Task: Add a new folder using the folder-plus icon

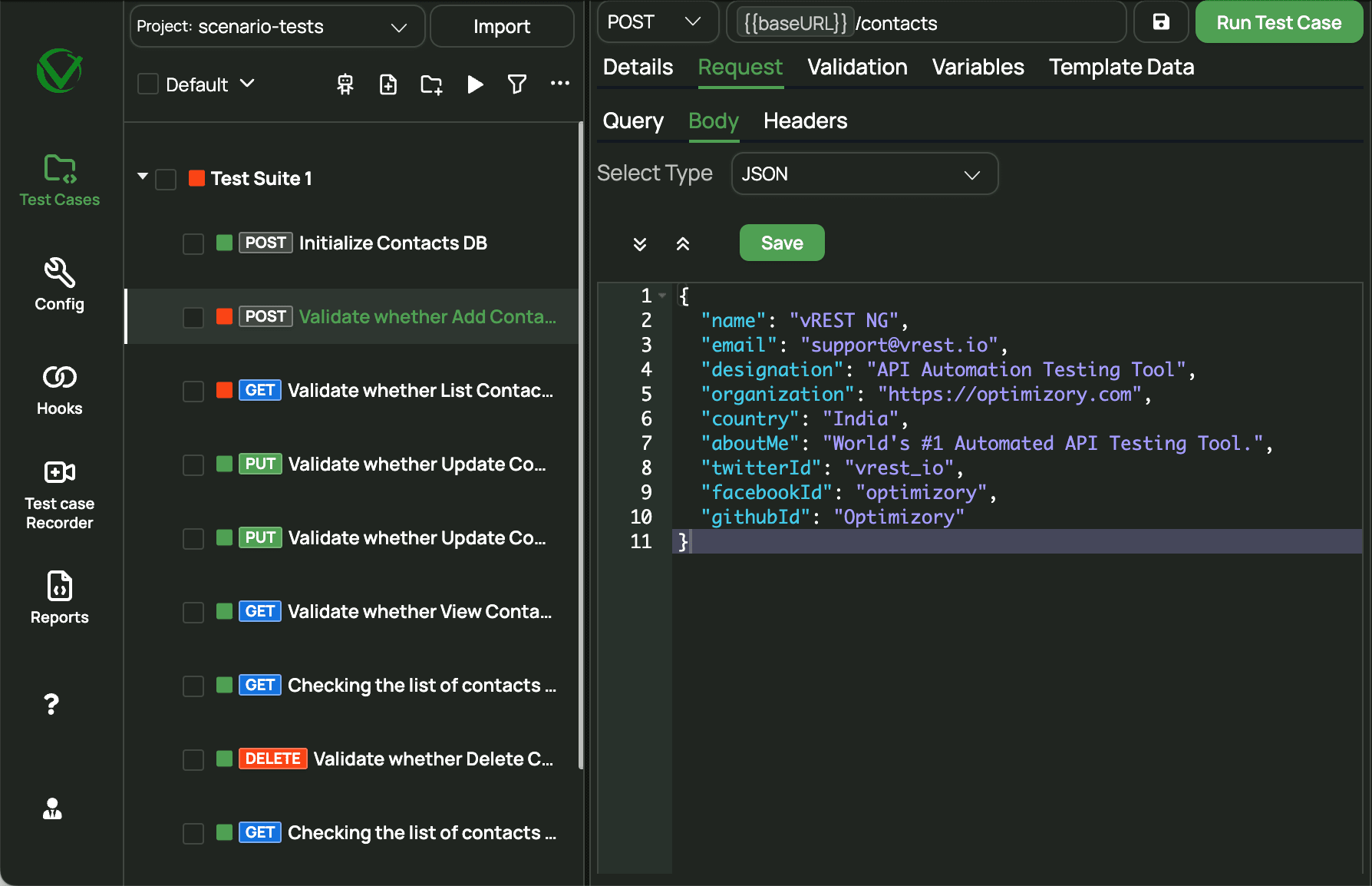Action: point(431,85)
